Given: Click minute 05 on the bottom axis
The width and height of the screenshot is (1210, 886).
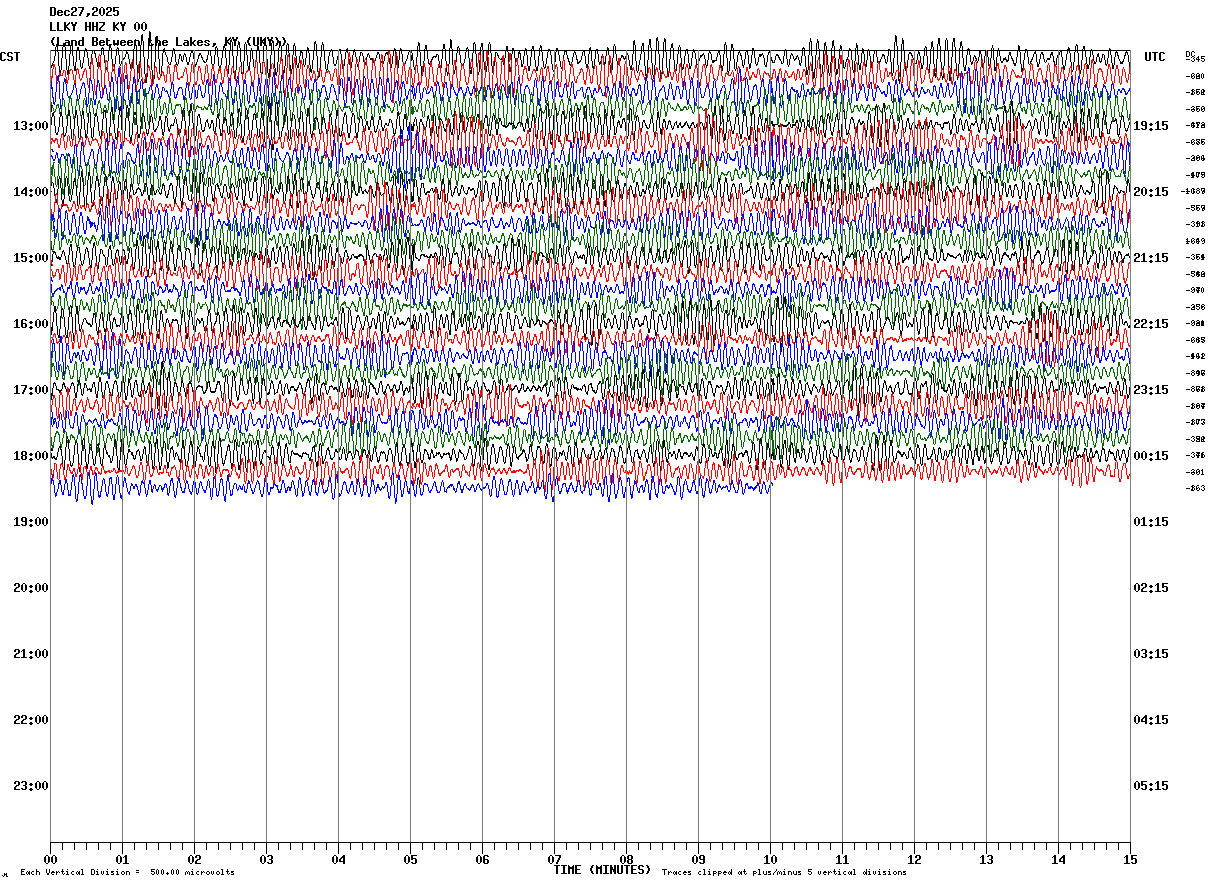Looking at the screenshot, I should click(x=410, y=859).
